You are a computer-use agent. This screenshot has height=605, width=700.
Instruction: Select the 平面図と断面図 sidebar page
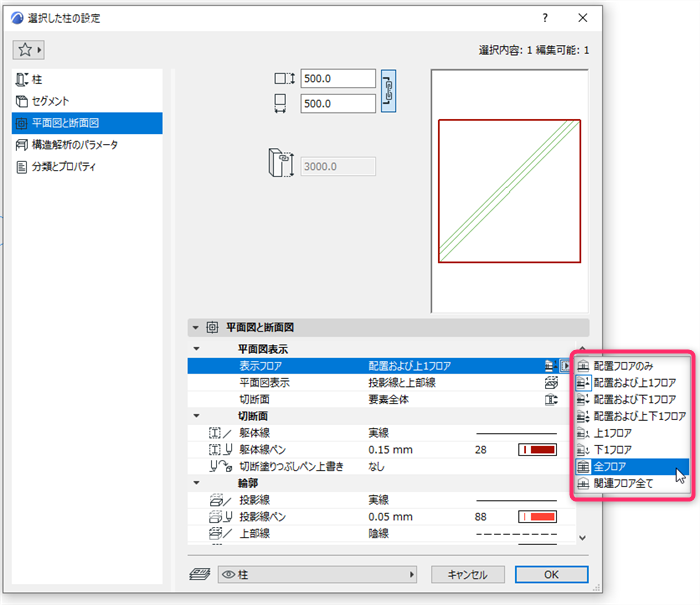(x=87, y=123)
